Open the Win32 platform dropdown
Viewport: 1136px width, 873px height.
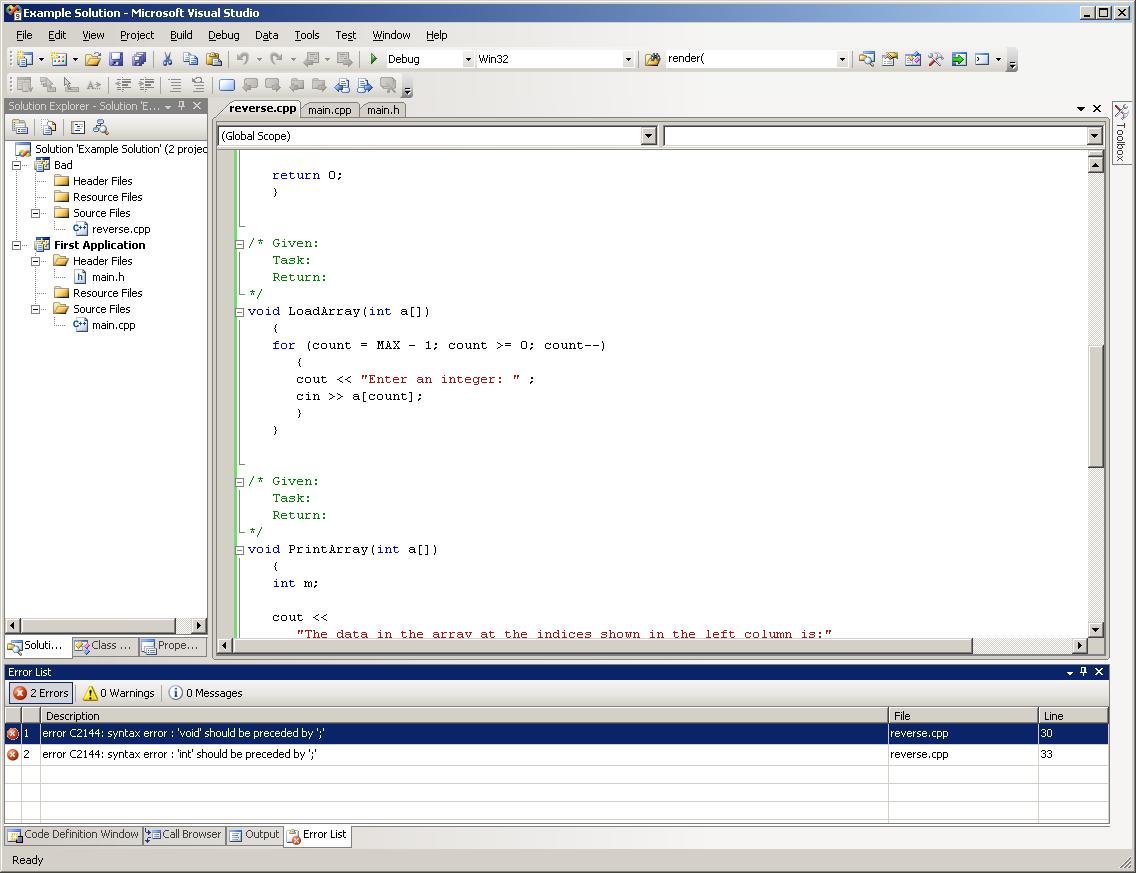coord(630,58)
